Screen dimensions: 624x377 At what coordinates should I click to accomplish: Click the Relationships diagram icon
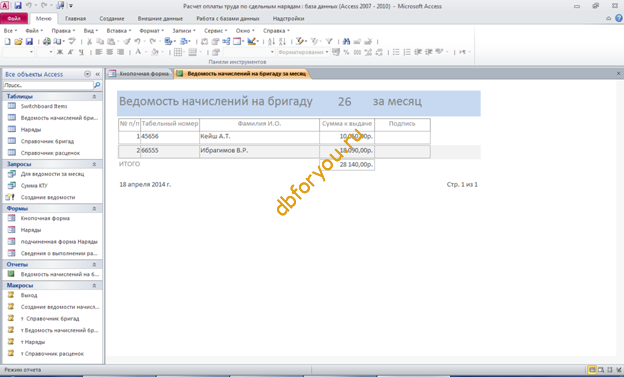coord(226,41)
